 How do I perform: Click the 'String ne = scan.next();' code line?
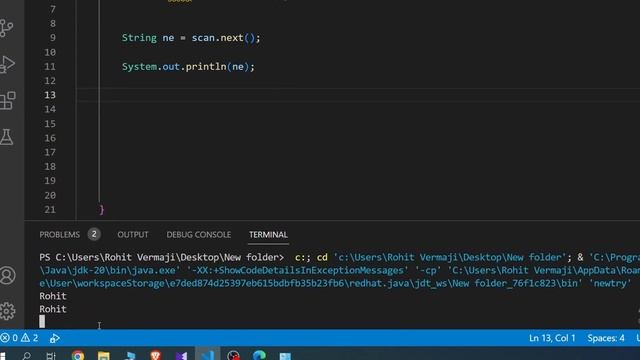click(x=191, y=38)
